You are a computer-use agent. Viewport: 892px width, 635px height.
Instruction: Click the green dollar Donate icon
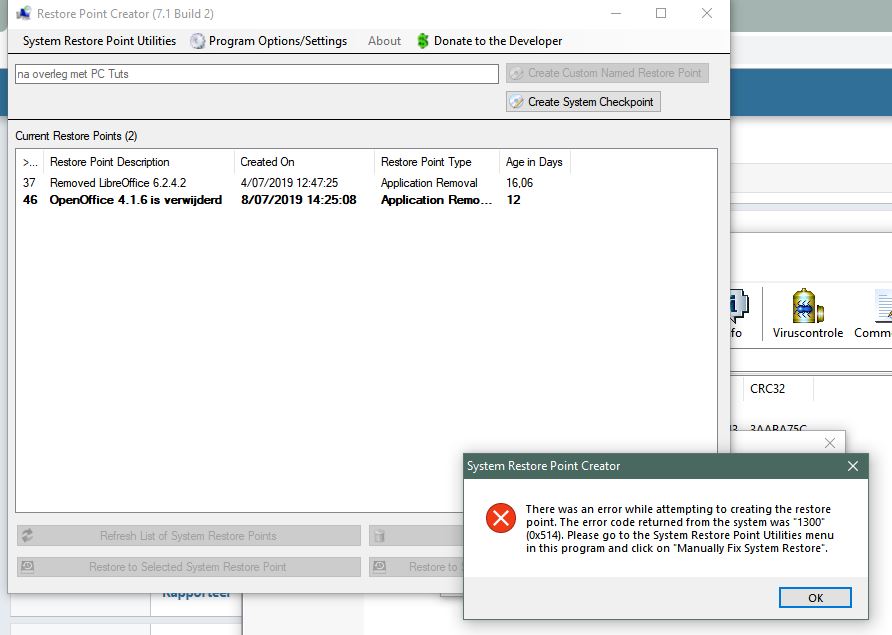pyautogui.click(x=423, y=41)
